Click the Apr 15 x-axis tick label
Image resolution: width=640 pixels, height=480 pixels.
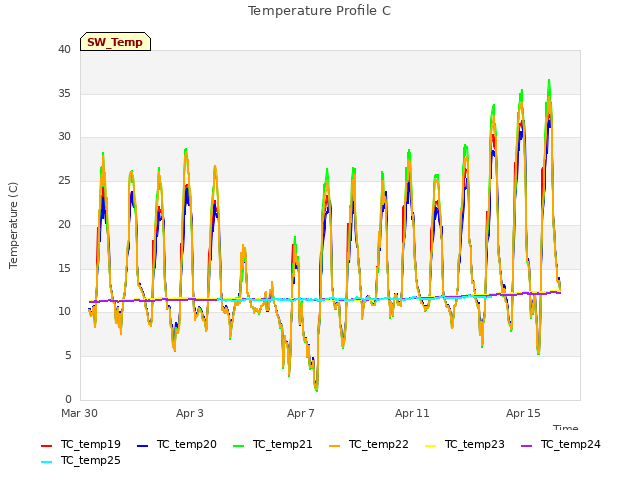[x=523, y=413]
